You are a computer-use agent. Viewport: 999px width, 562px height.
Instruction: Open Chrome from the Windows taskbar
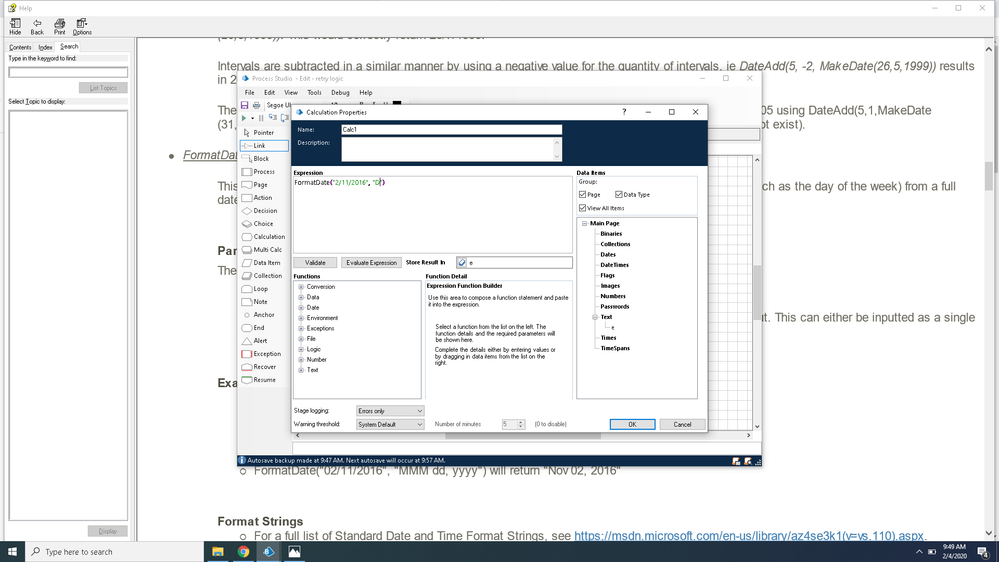click(244, 551)
